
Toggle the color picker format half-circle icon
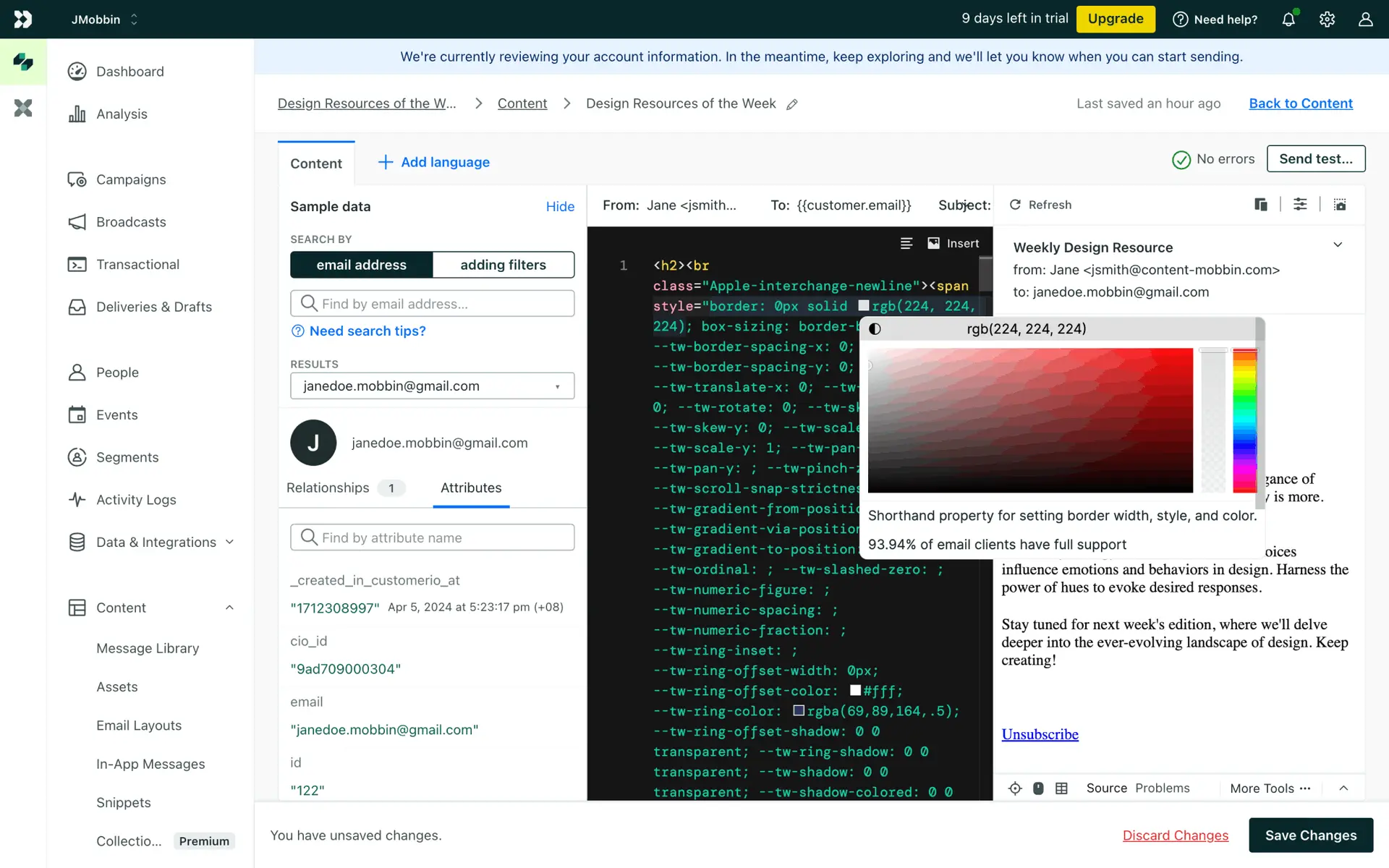tap(875, 329)
